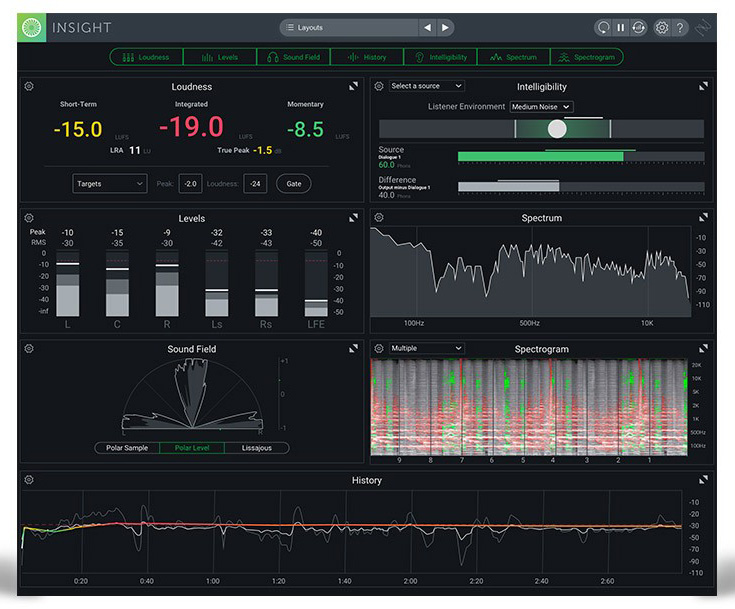Expand the Spectrum panel to full view
The height and width of the screenshot is (609, 735).
(703, 218)
